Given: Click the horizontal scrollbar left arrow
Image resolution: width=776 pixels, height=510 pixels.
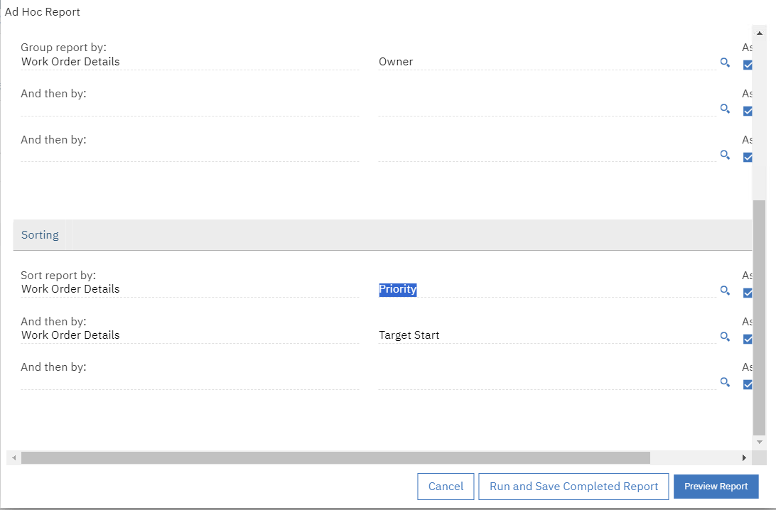Looking at the screenshot, I should [13, 457].
